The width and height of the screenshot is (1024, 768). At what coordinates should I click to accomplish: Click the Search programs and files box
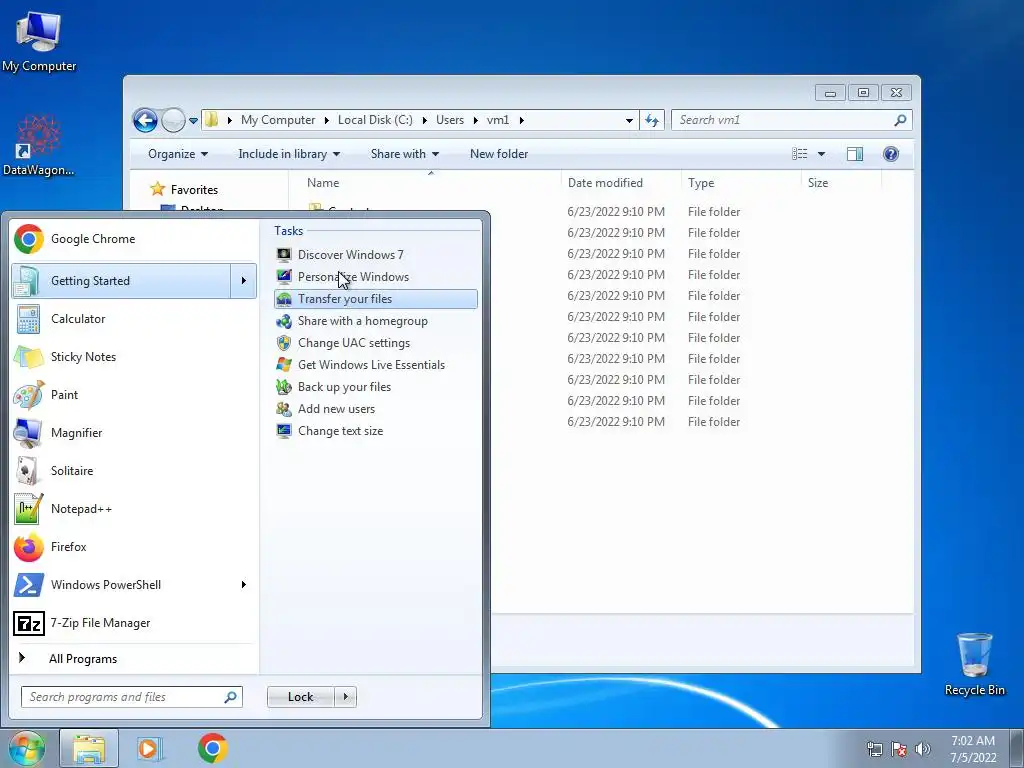click(131, 697)
